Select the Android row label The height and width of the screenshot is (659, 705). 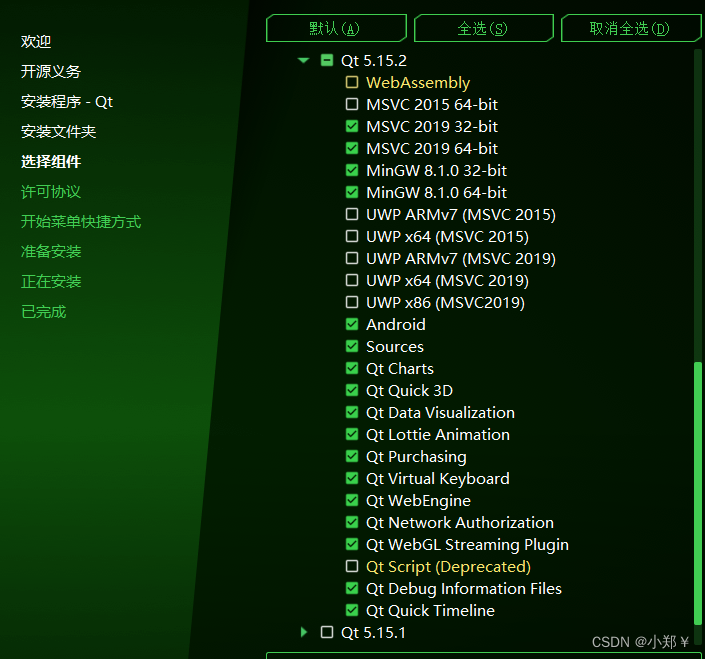pos(396,325)
